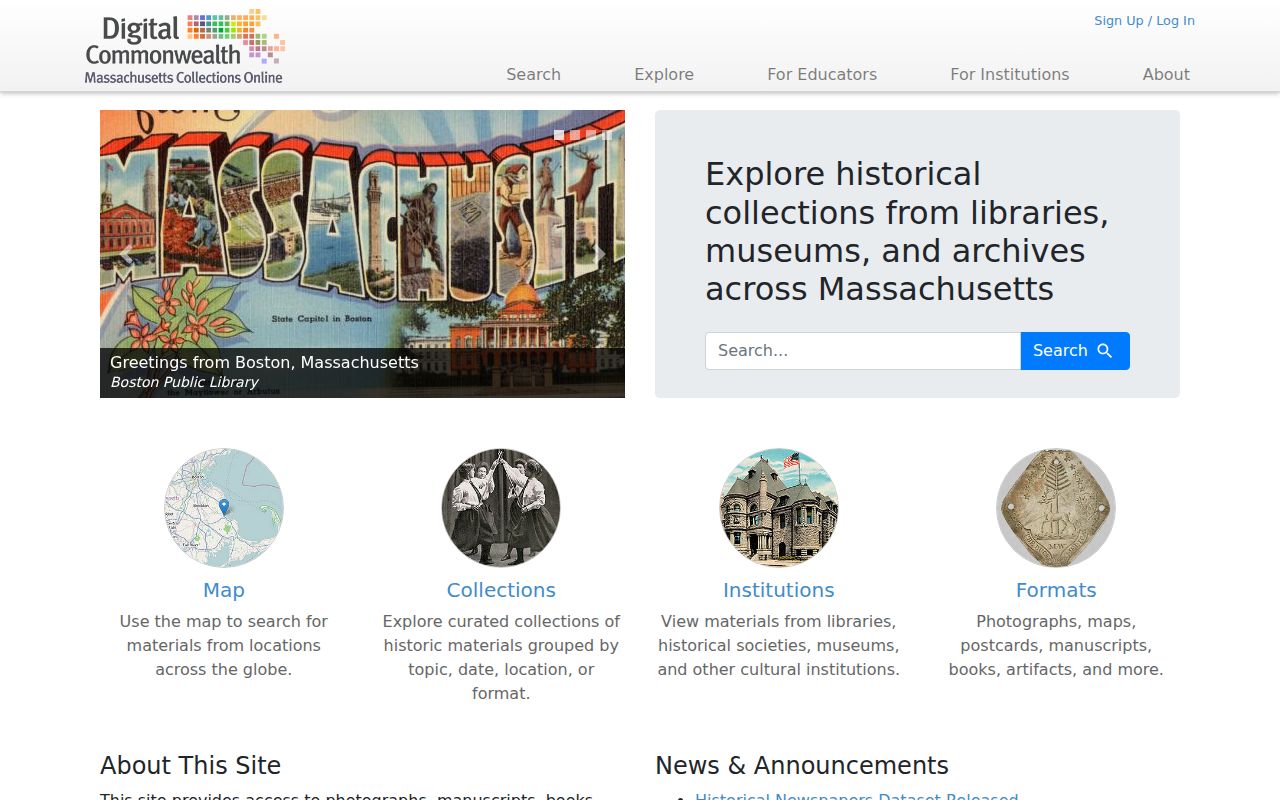Open the About navigation menu
The height and width of the screenshot is (800, 1280).
1166,74
